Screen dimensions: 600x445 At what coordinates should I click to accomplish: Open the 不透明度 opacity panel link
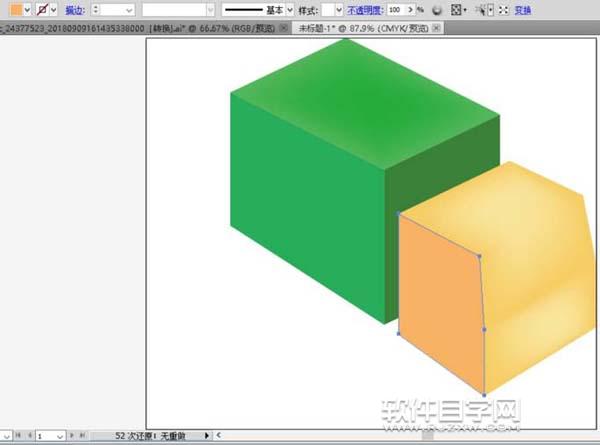tap(366, 10)
